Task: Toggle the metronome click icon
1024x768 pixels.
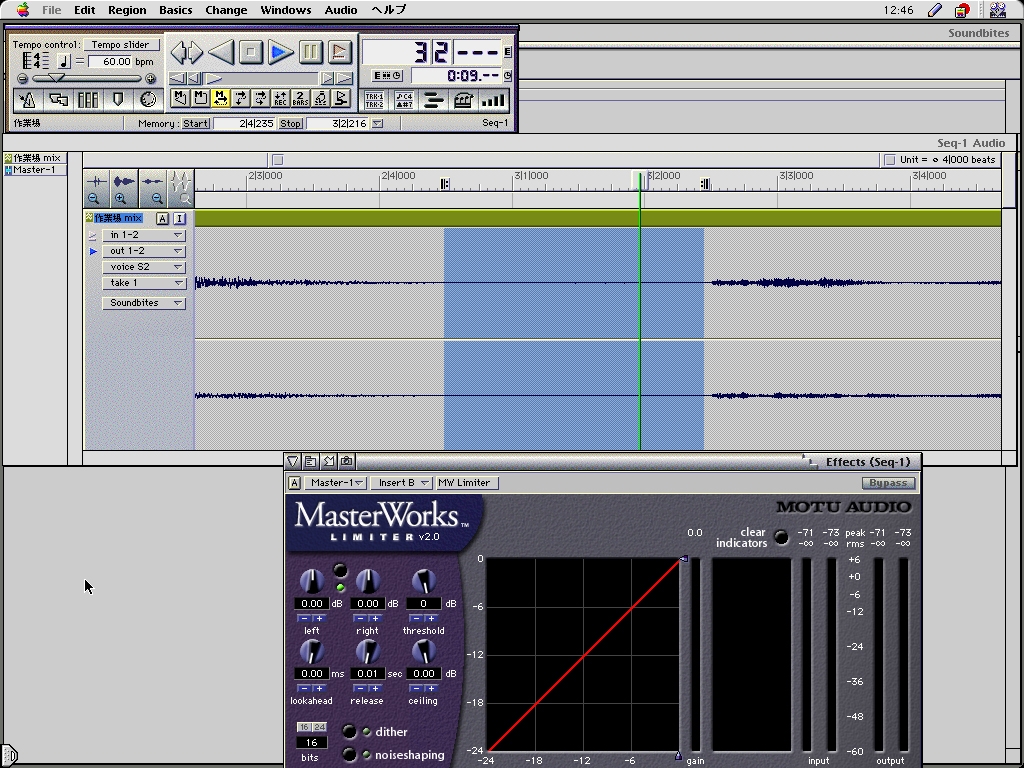Action: [x=27, y=100]
